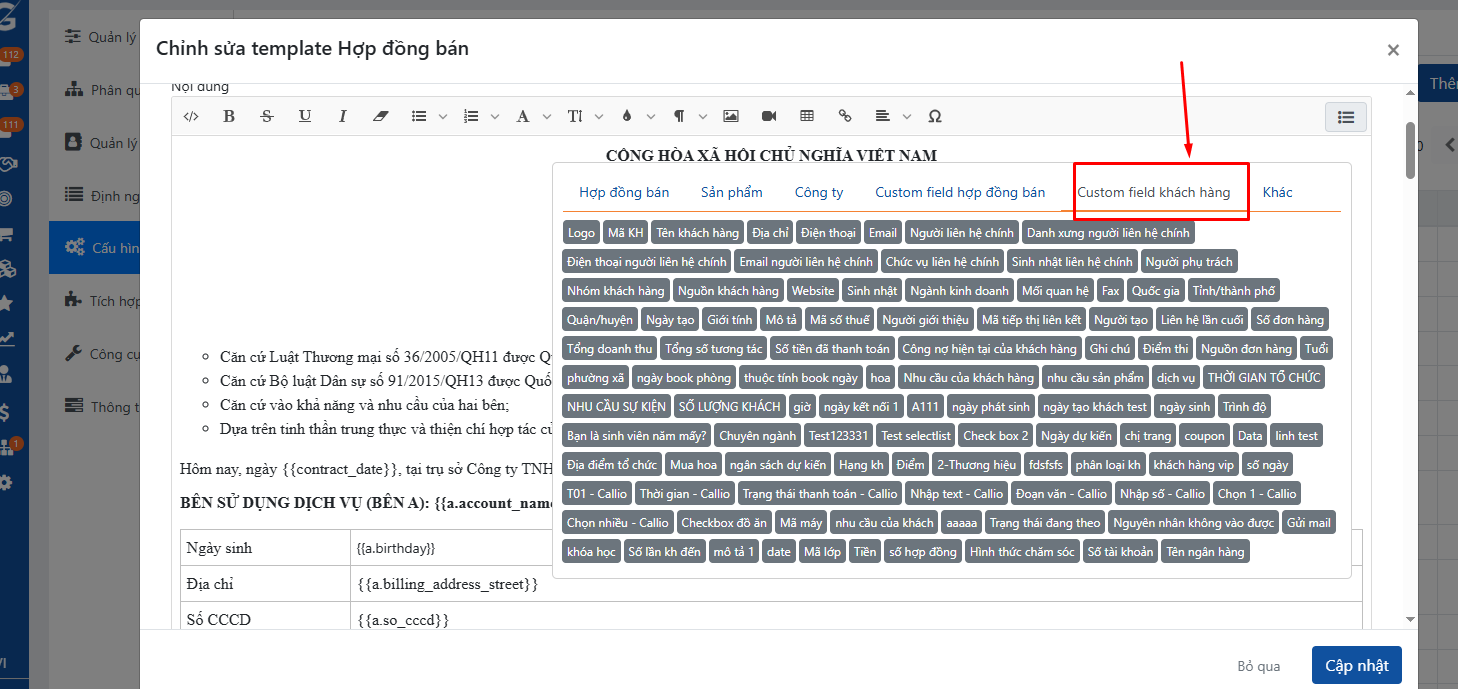Insert the Hình thức chăm sóc field tag
Screen dimensions: 1458x689
pyautogui.click(x=1023, y=552)
